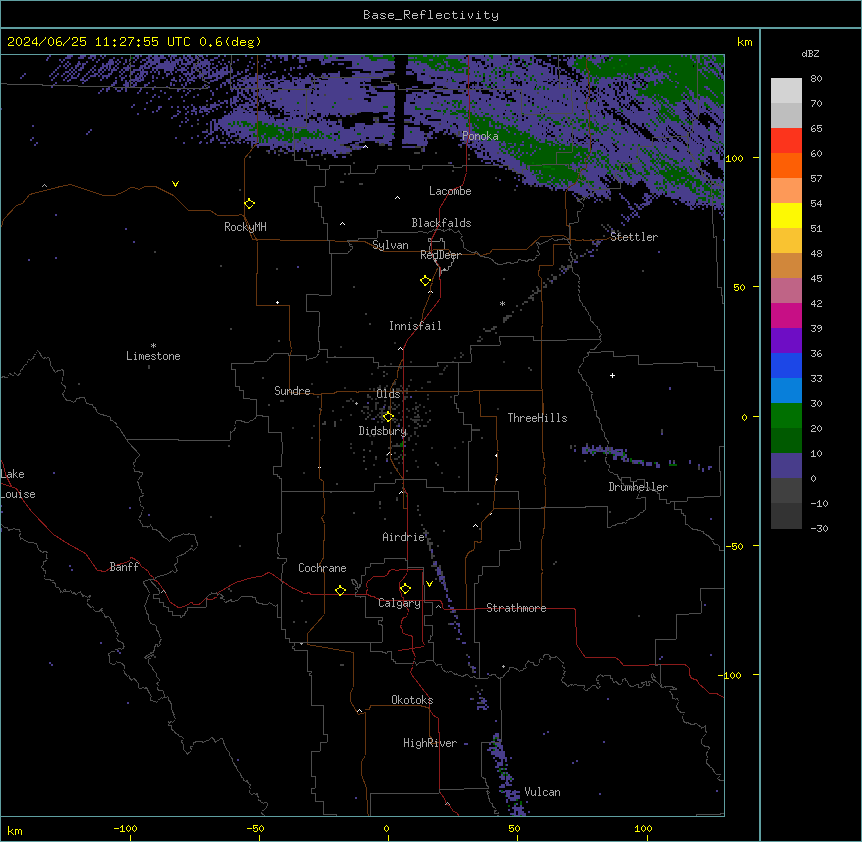Click the yellow diamond marker above Calgary label
The image size is (862, 842).
405,589
